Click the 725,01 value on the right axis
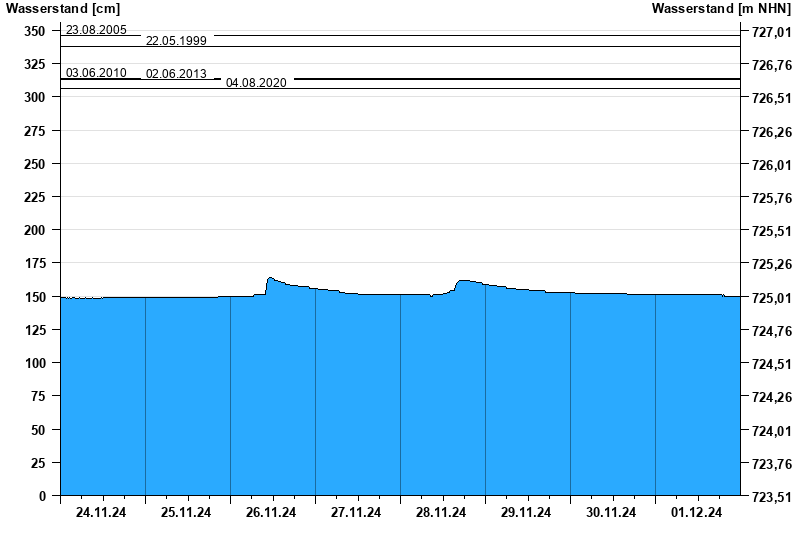 point(771,298)
